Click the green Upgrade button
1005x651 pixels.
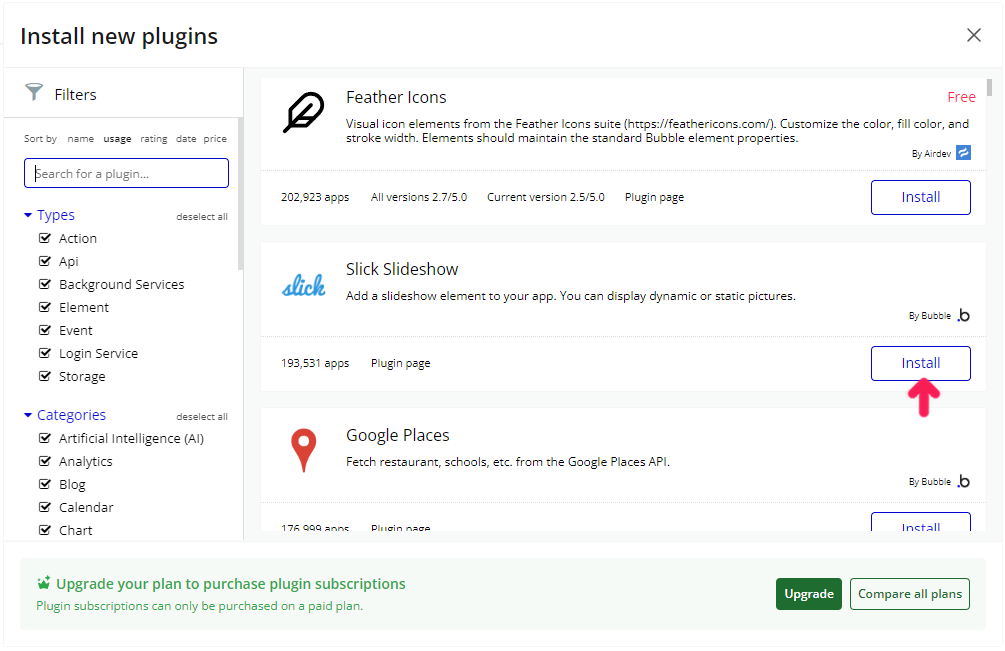[x=809, y=594]
